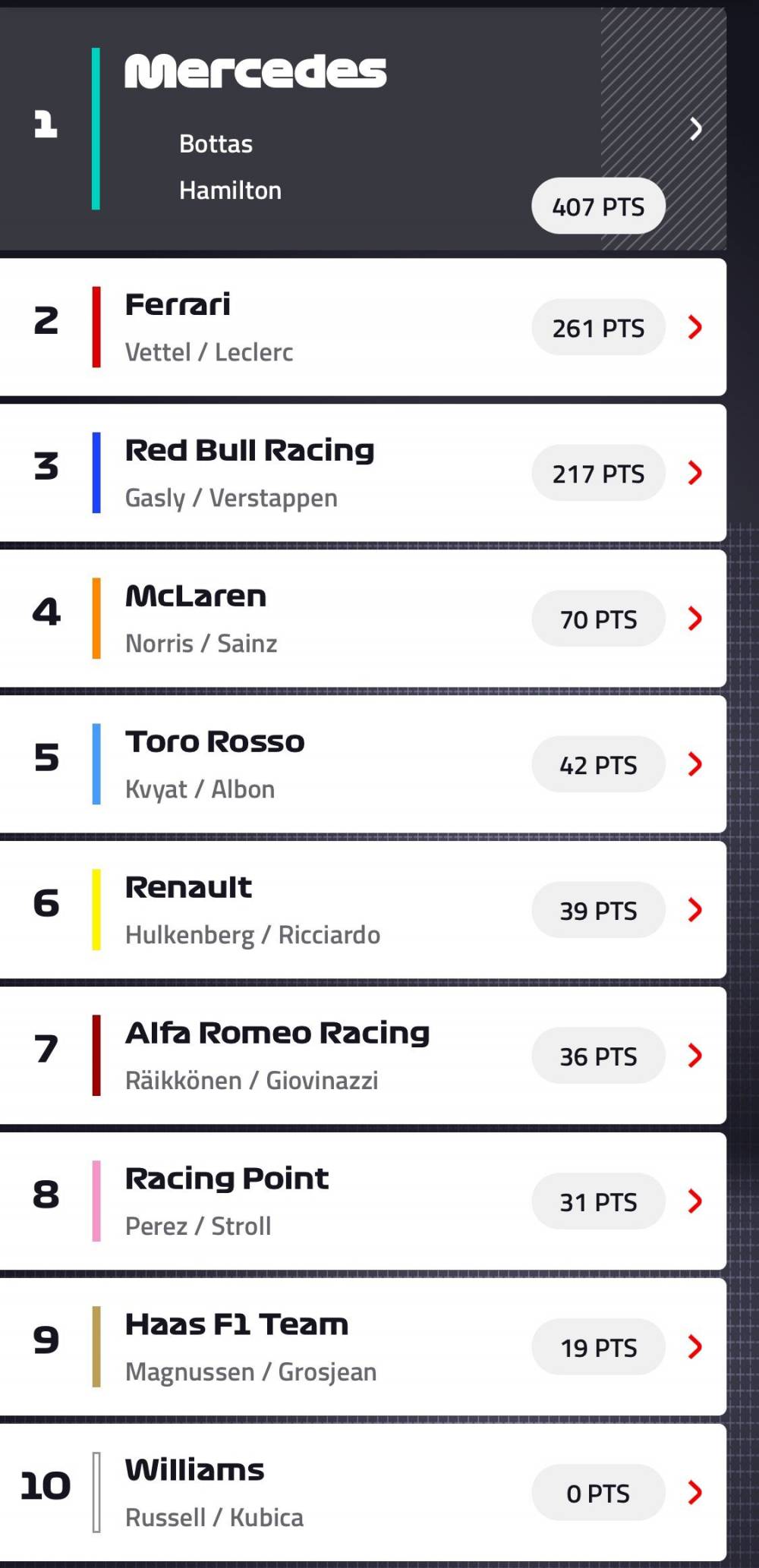Viewport: 759px width, 1568px height.
Task: Click the 407 PTS badge for Mercedes
Action: pos(598,206)
